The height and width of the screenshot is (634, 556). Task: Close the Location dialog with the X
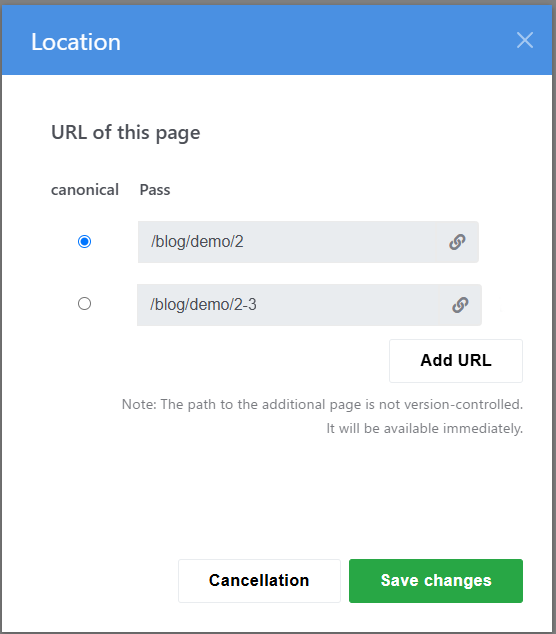point(524,40)
